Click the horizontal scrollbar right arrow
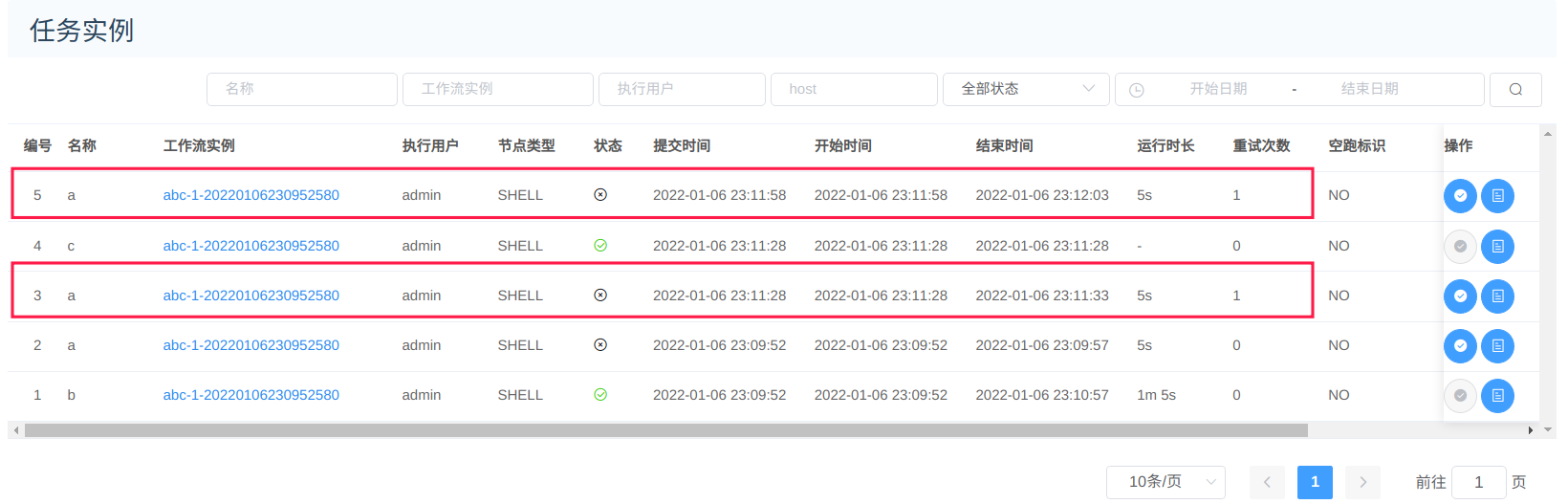Viewport: 1568px width, 504px height. click(x=1531, y=430)
